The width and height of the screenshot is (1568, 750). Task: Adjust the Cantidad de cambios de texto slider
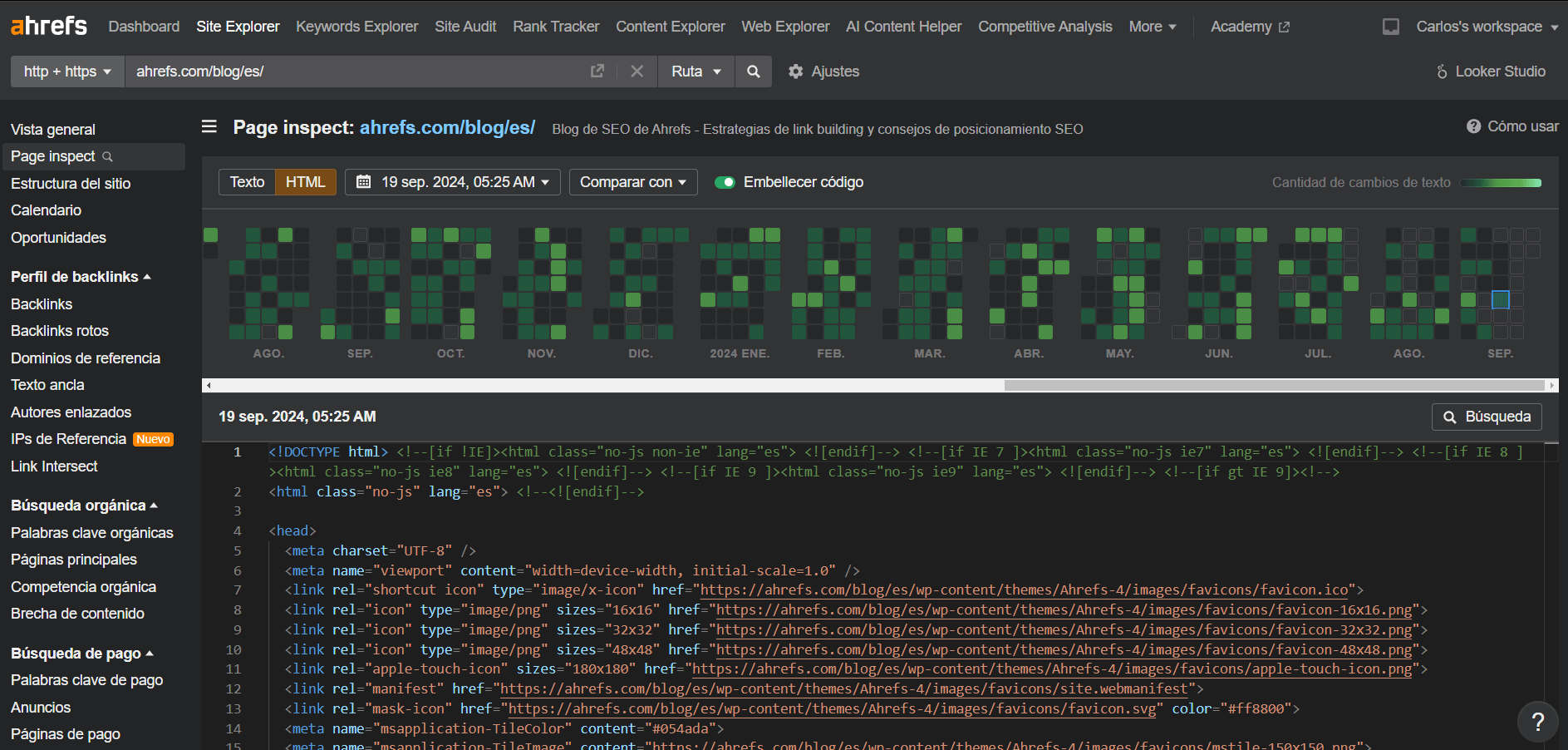tap(1501, 182)
